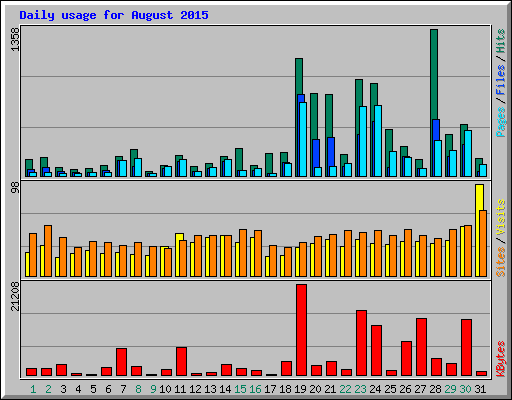This screenshot has height=400, width=512.
Task: Click day 11 on the date axis
Action: tap(180, 389)
